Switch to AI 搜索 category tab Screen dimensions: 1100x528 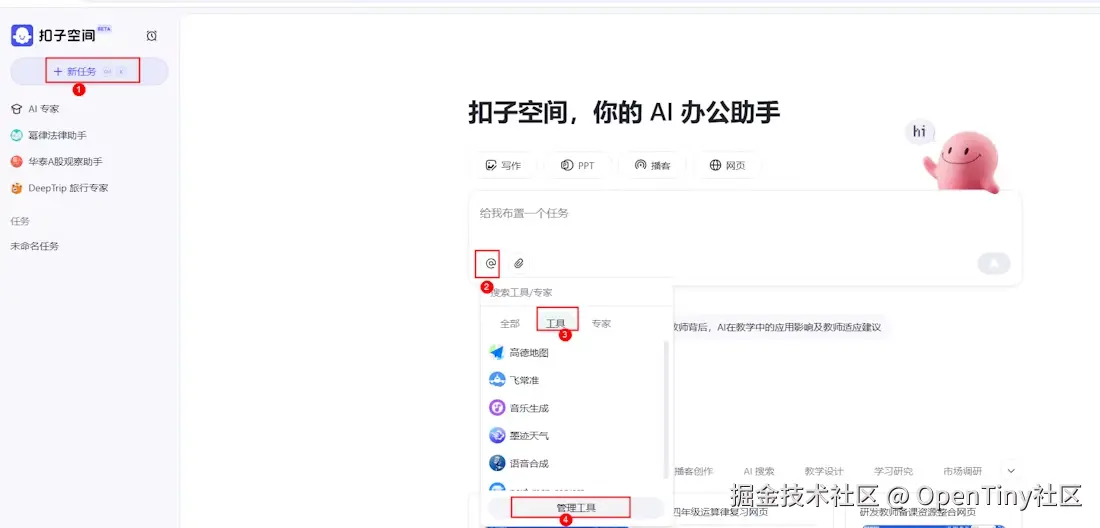(759, 471)
